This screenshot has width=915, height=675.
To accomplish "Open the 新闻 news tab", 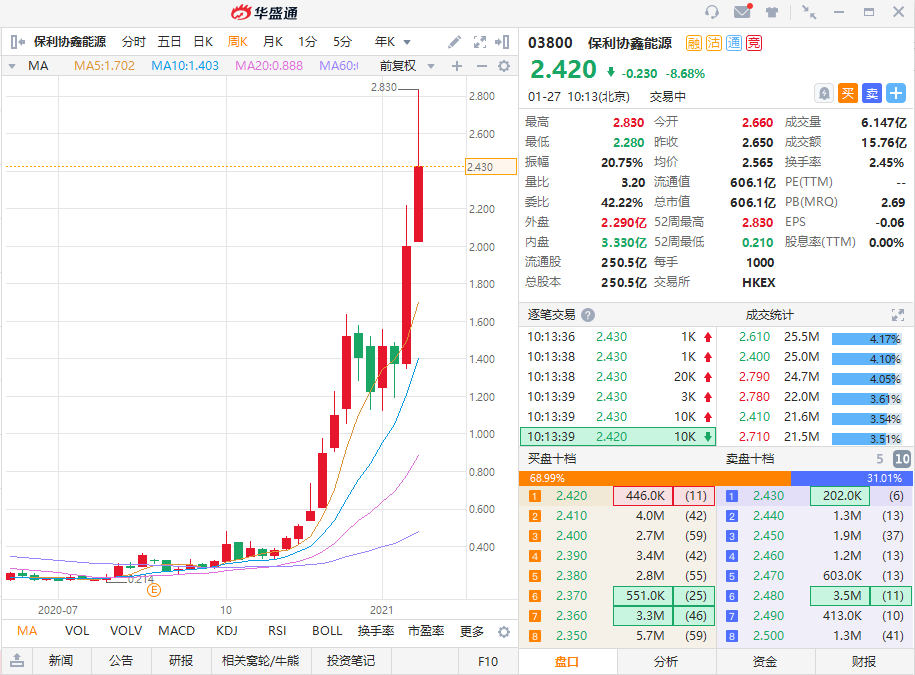I will 61,660.
